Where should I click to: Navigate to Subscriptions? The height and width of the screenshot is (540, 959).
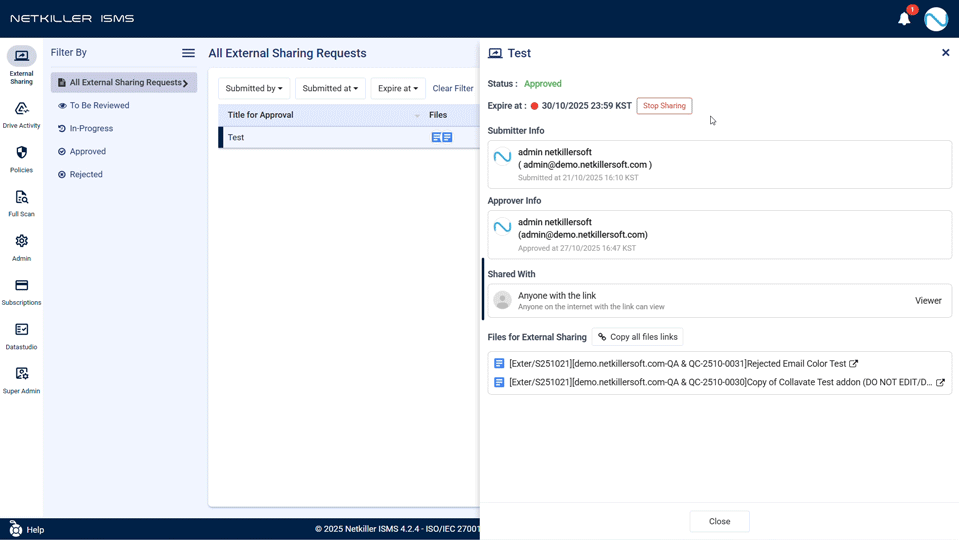21,291
